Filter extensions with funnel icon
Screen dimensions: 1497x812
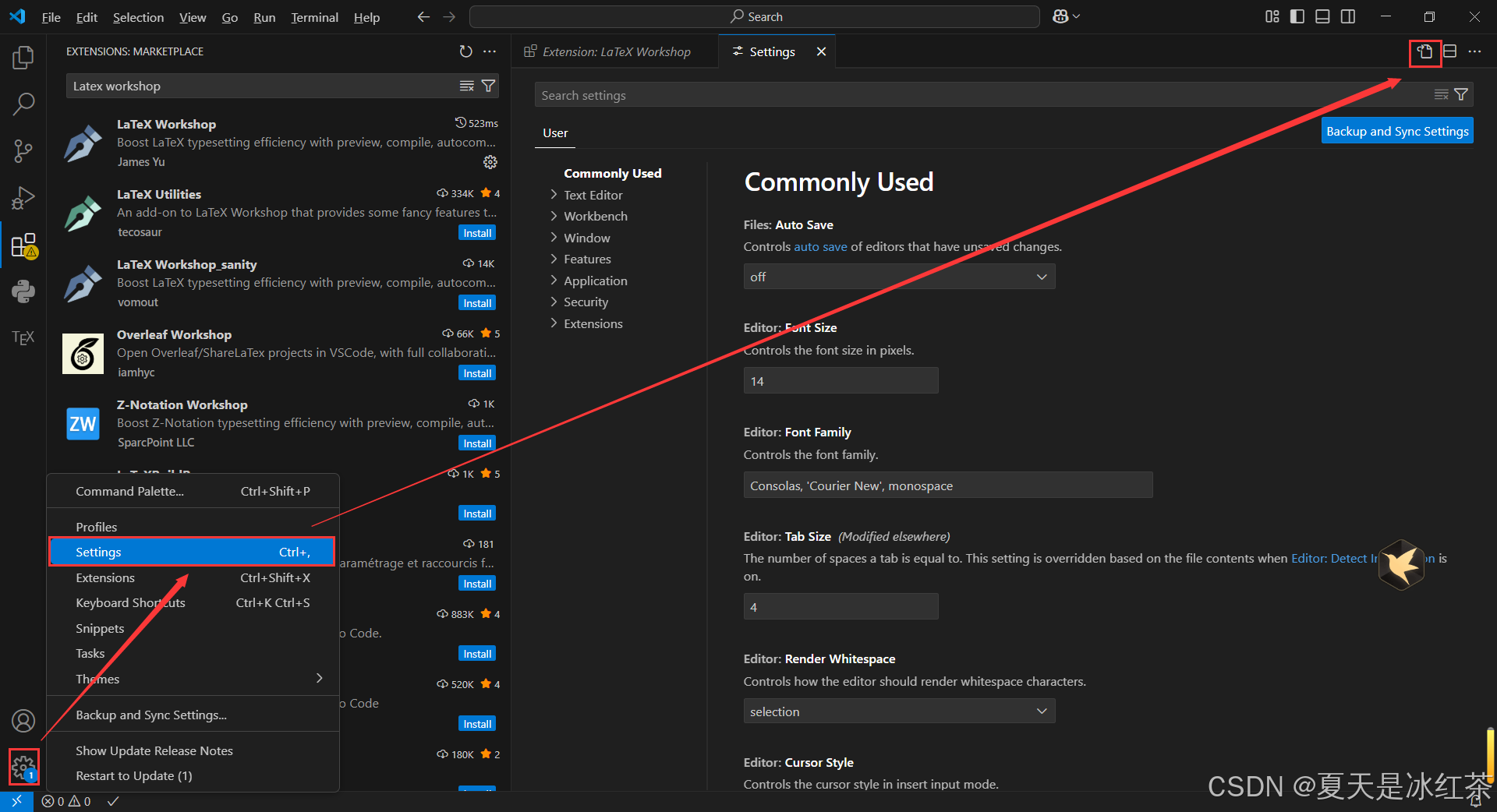click(488, 86)
